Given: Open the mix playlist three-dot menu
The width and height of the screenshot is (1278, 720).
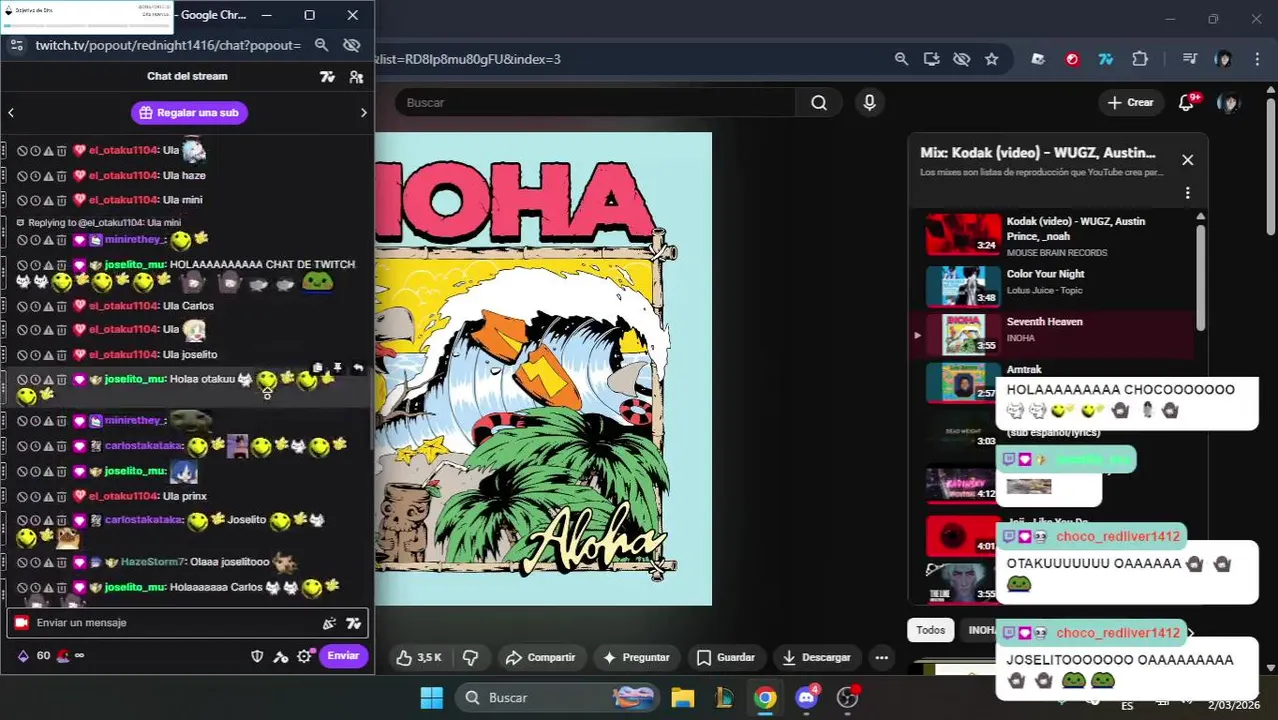Looking at the screenshot, I should click(1187, 193).
